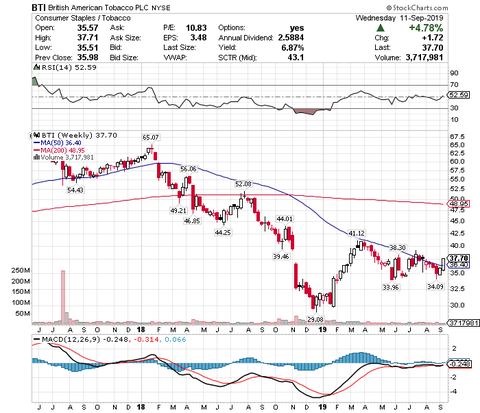This screenshot has height=413, width=480.
Task: Select the SCTR (Mid) value 43.1
Action: coord(296,58)
